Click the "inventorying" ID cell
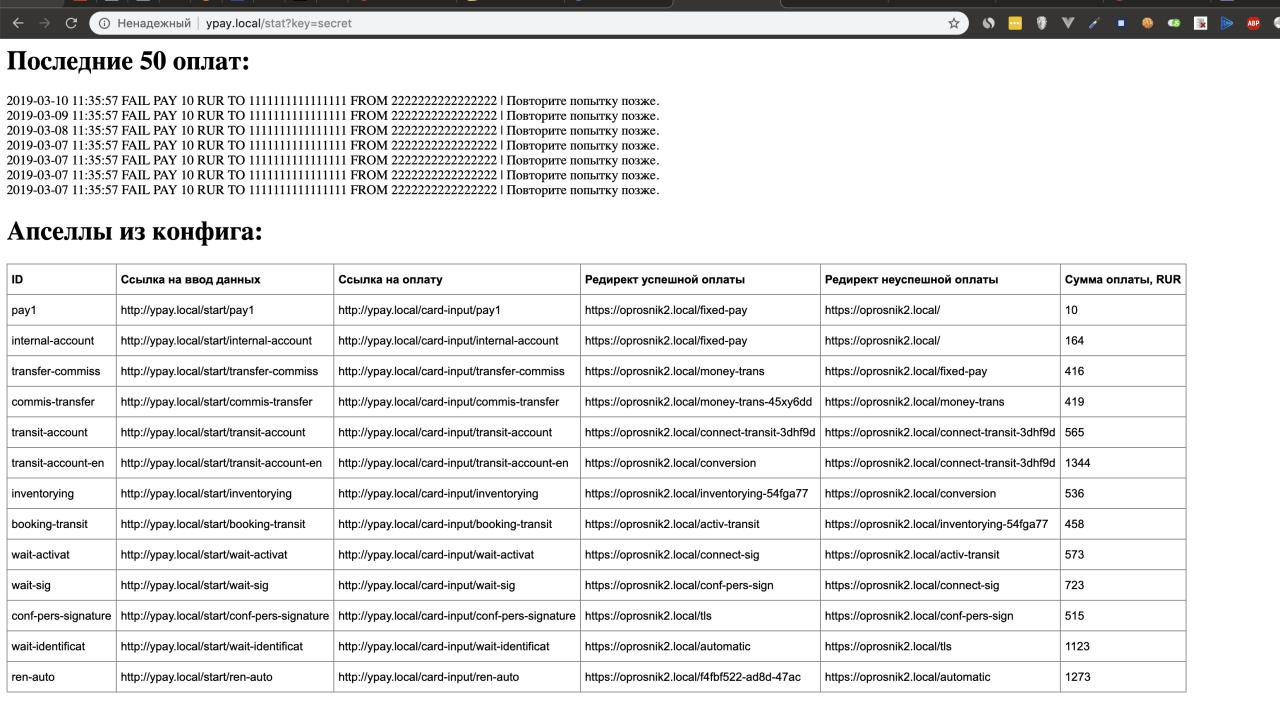 click(62, 494)
